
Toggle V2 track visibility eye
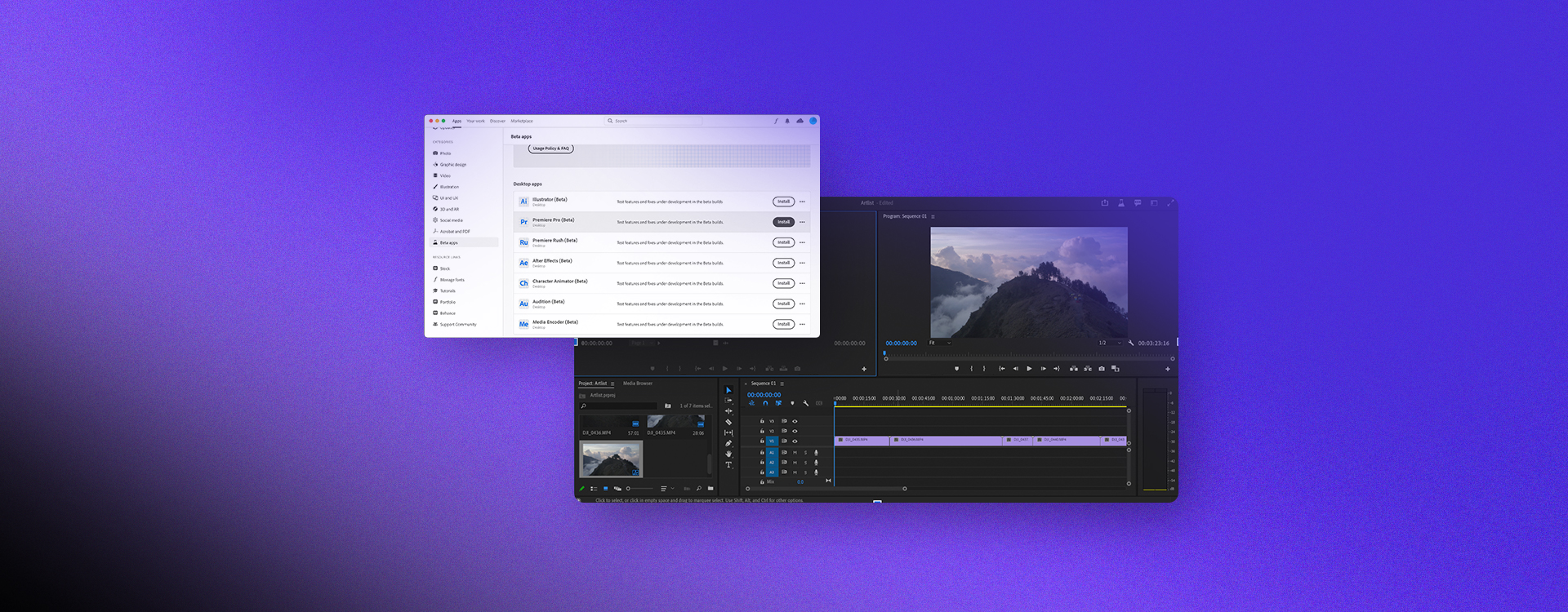pos(795,432)
